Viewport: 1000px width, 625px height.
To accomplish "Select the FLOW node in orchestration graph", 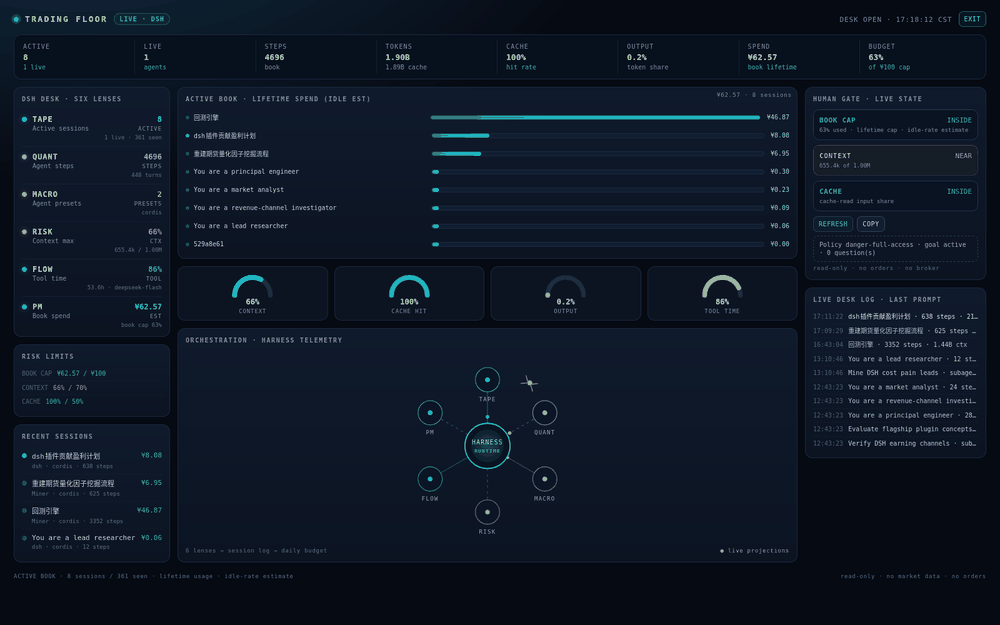I will (x=430, y=479).
